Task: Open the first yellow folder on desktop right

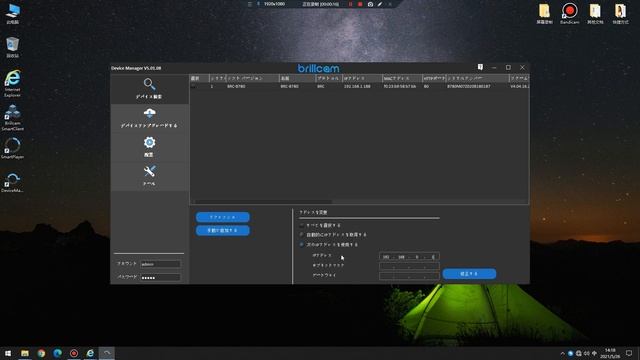Action: pyautogui.click(x=544, y=13)
